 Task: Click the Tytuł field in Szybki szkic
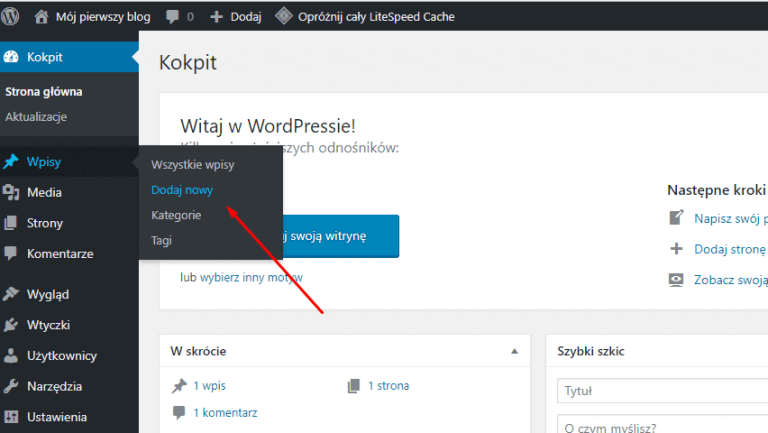[x=660, y=390]
